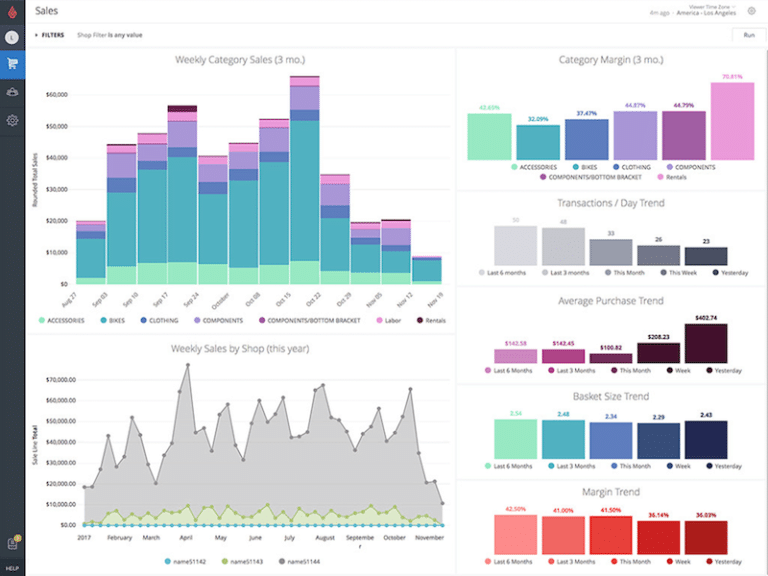Click the Rentals 70.81% margin bar
This screenshot has width=768, height=576.
coord(732,121)
